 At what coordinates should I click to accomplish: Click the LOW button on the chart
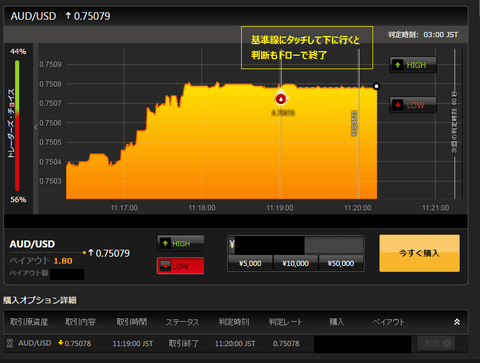coord(413,105)
